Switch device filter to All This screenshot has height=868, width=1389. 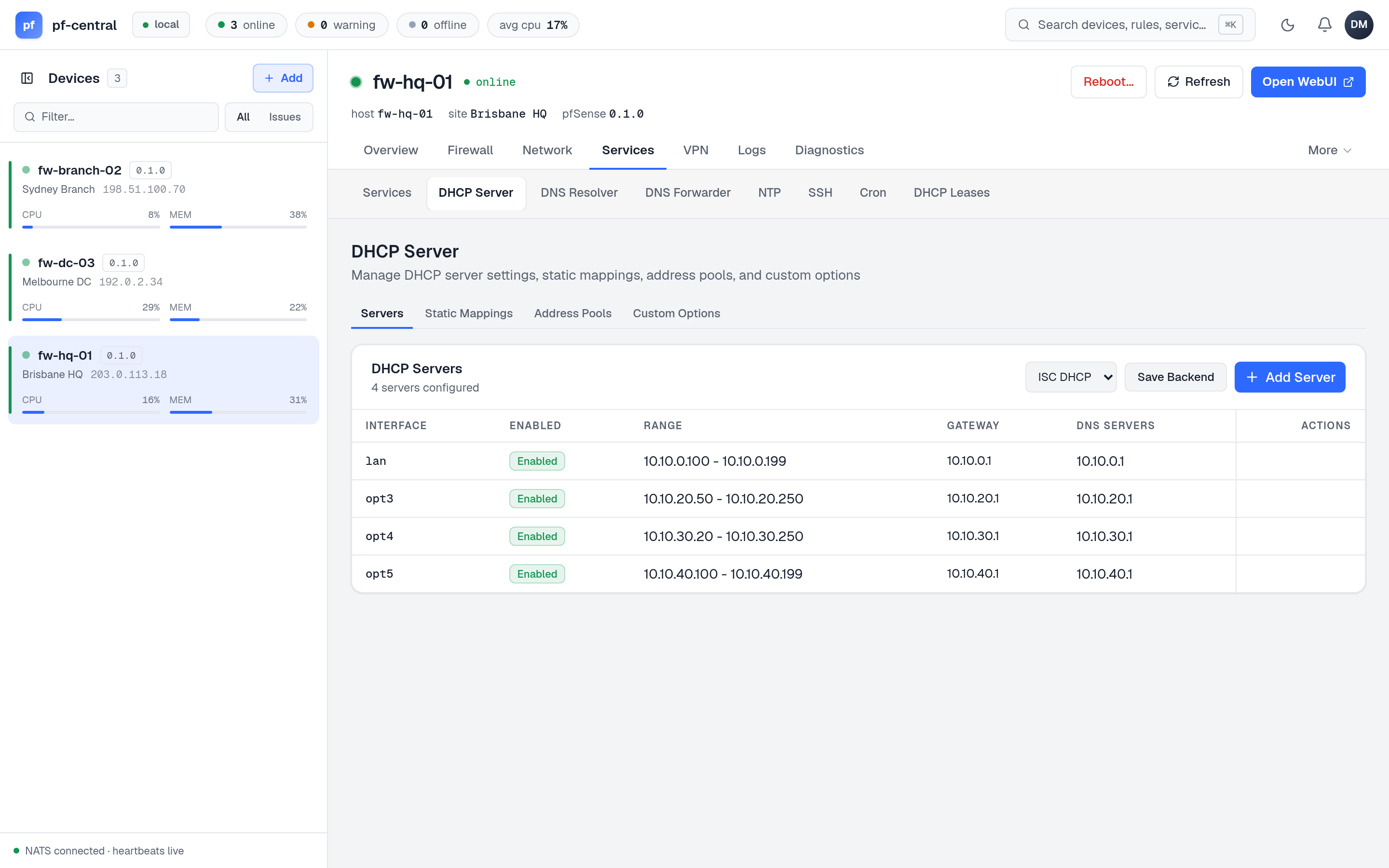244,117
